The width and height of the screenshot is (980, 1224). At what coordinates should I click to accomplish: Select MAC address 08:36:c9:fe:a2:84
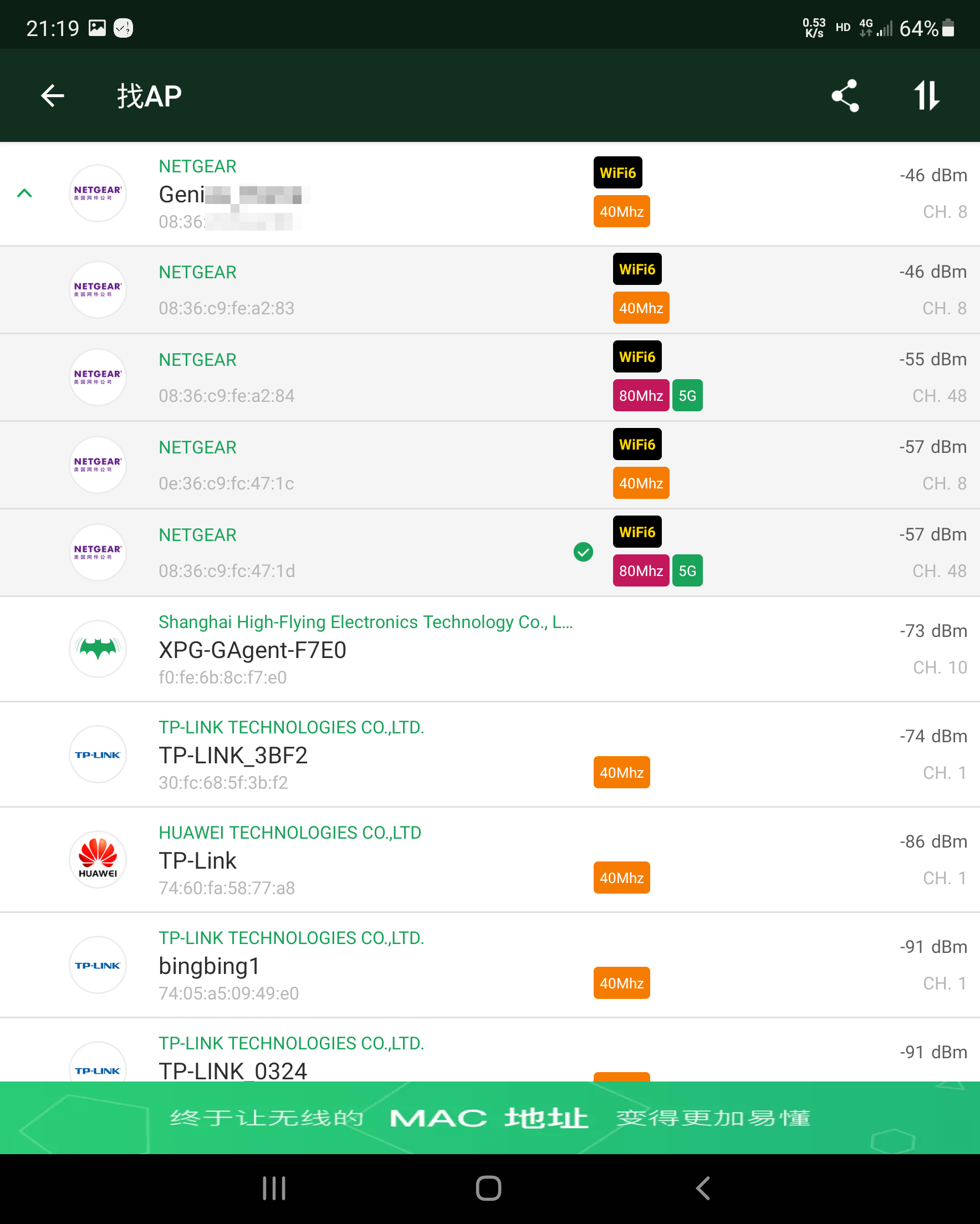point(227,396)
